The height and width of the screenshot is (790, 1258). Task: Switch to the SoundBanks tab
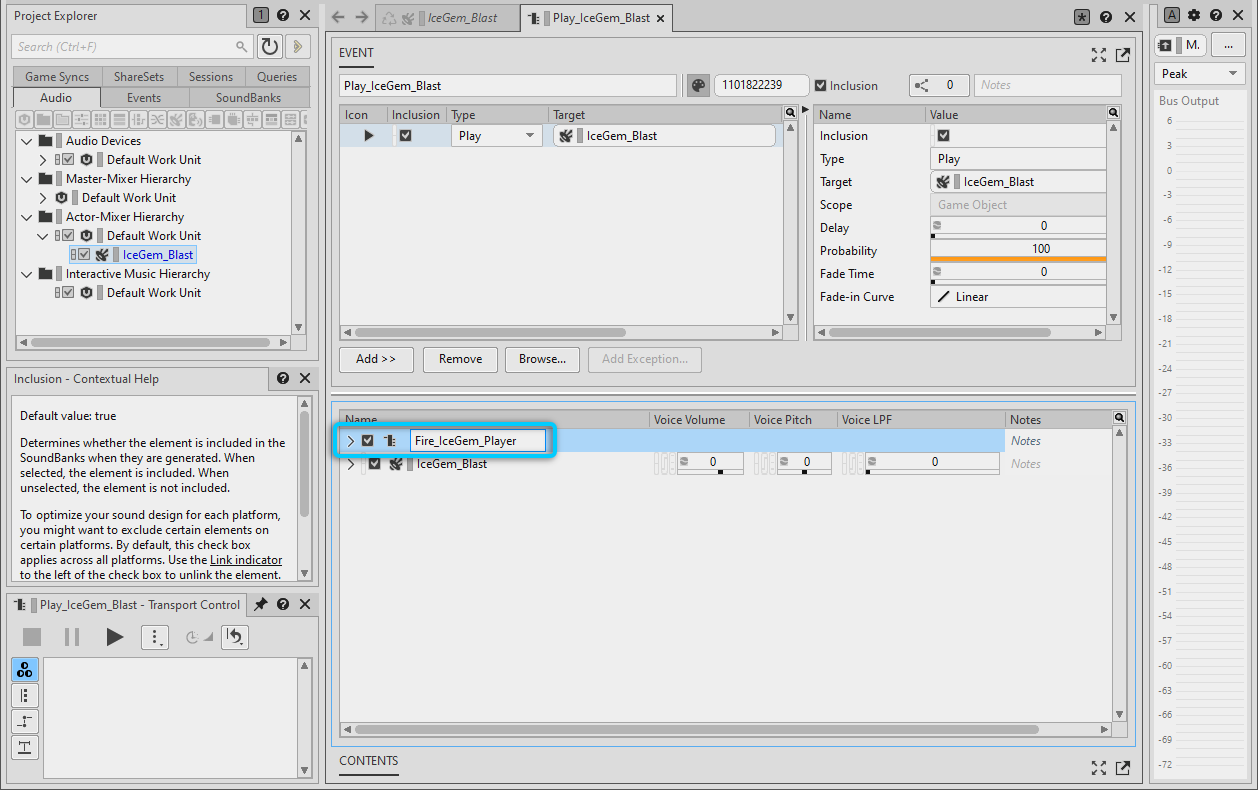click(248, 98)
